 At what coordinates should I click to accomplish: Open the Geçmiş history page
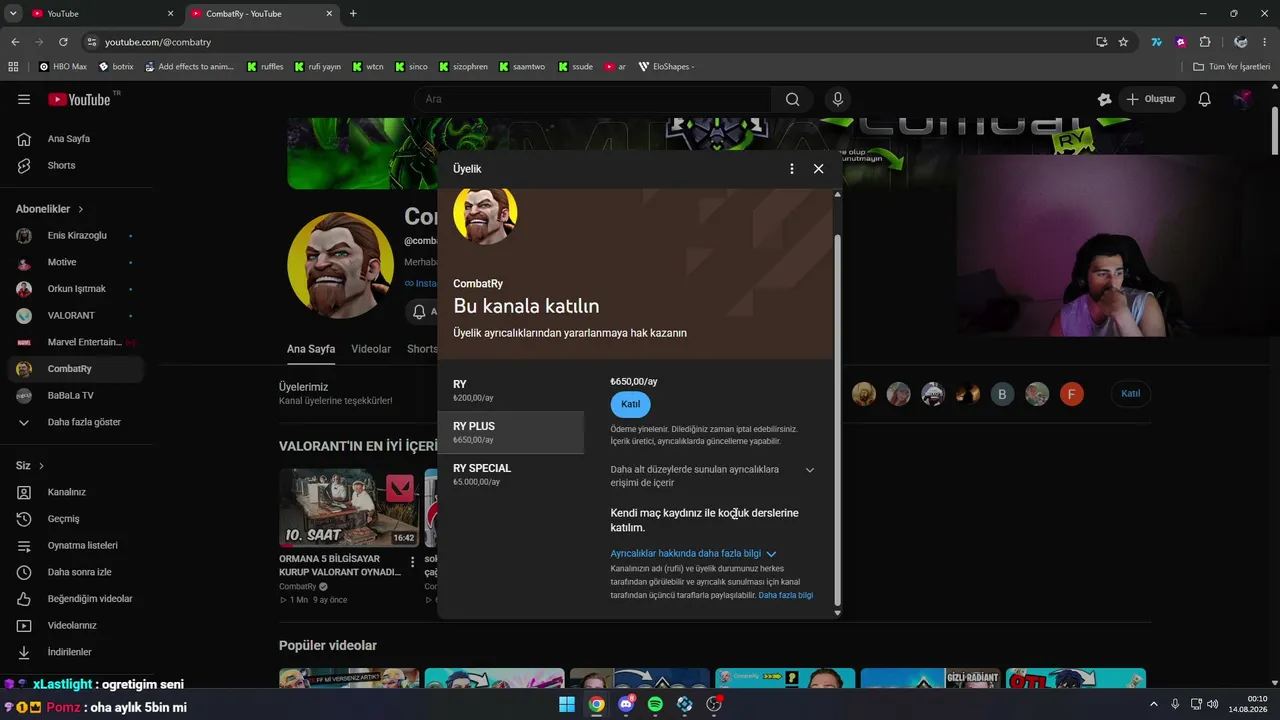(x=76, y=519)
